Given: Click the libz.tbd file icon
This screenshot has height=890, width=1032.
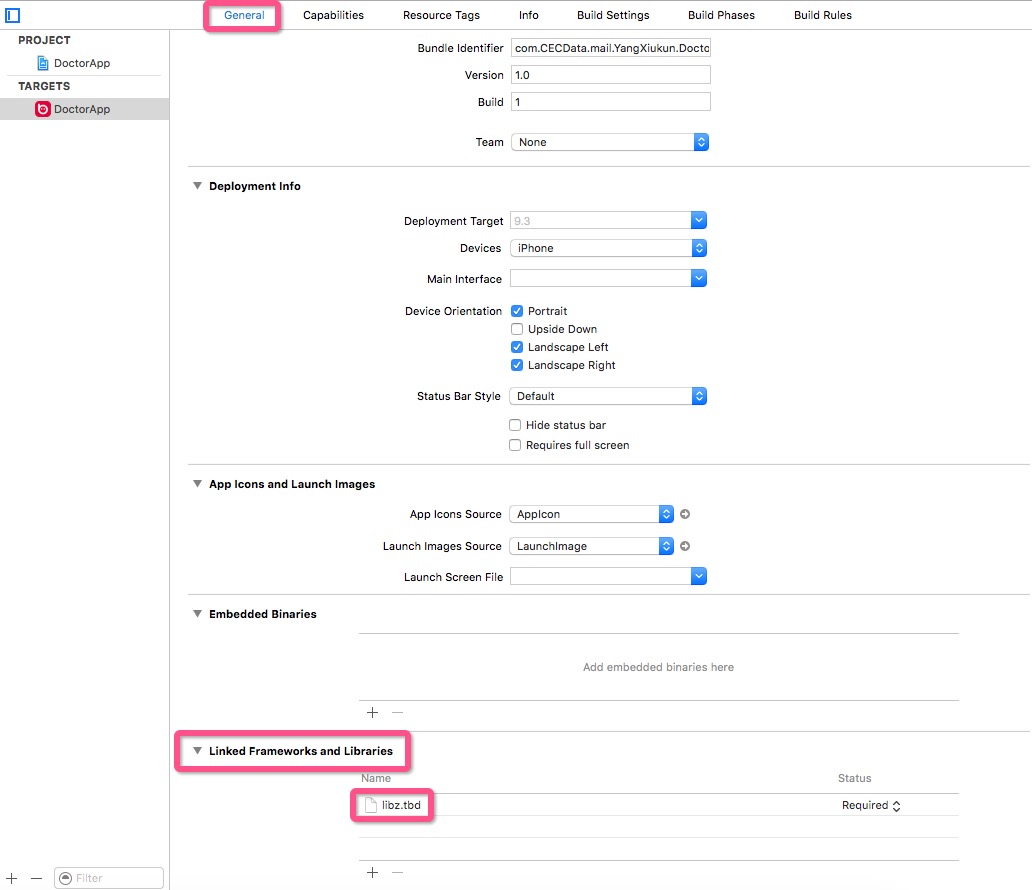Looking at the screenshot, I should pos(371,805).
